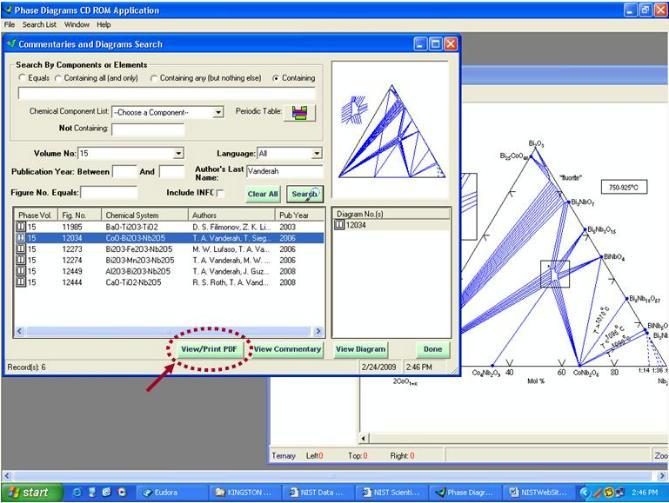The width and height of the screenshot is (669, 503).
Task: Switch to NISTWebSit... taskbar item
Action: (x=538, y=492)
